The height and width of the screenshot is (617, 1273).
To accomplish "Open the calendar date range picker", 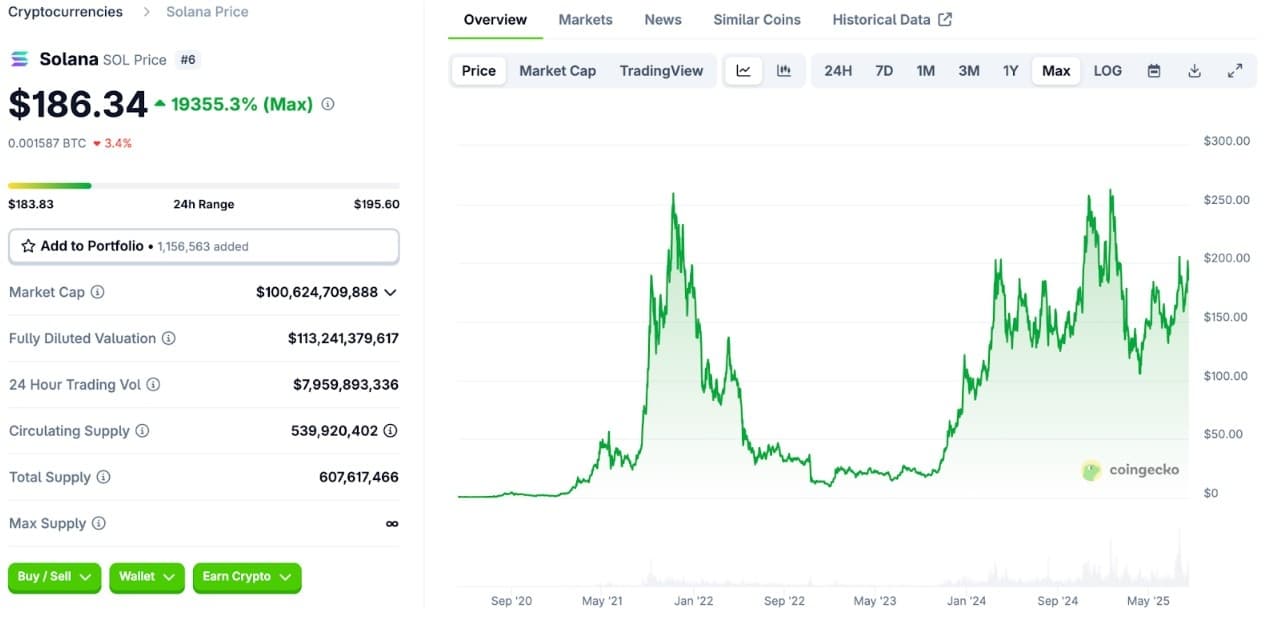I will [x=1154, y=71].
